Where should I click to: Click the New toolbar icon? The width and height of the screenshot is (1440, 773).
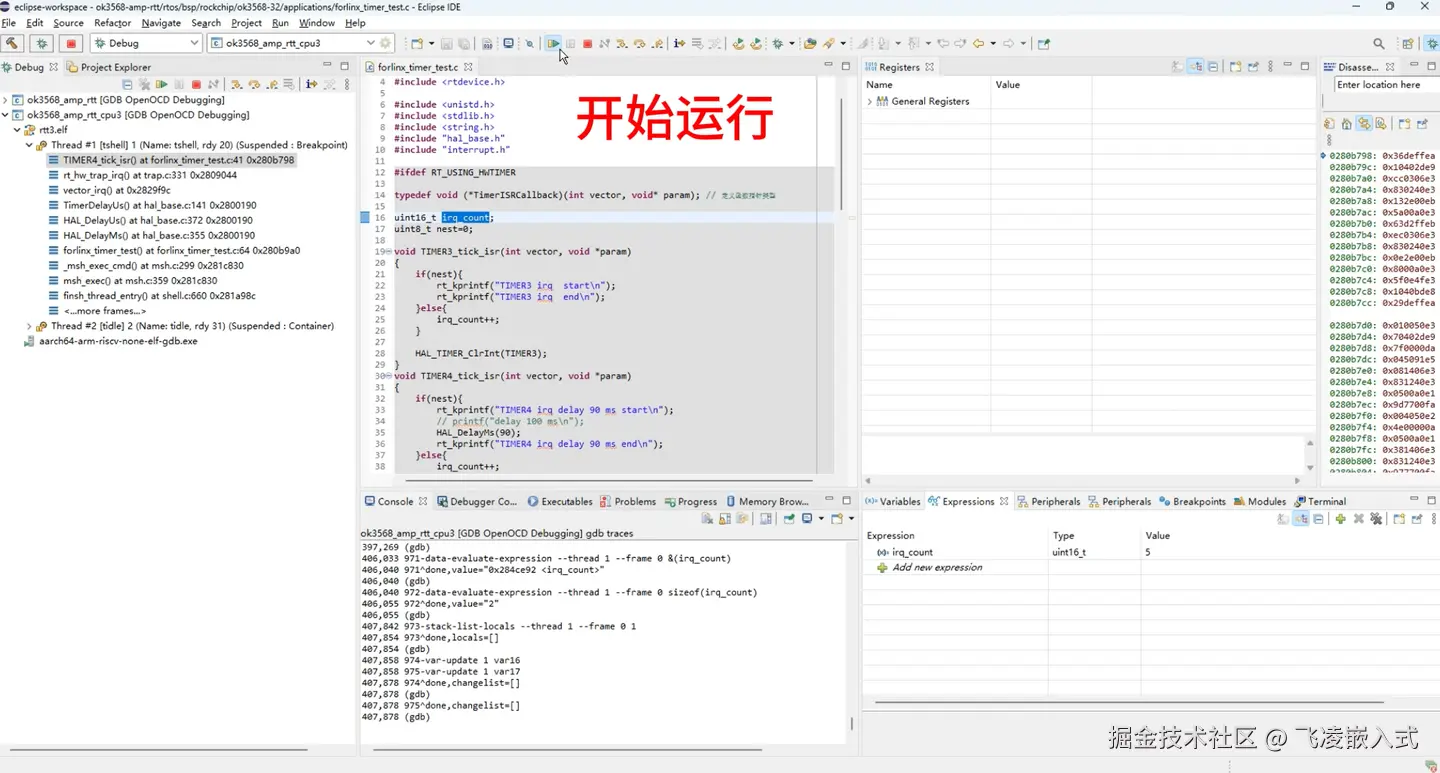click(416, 43)
